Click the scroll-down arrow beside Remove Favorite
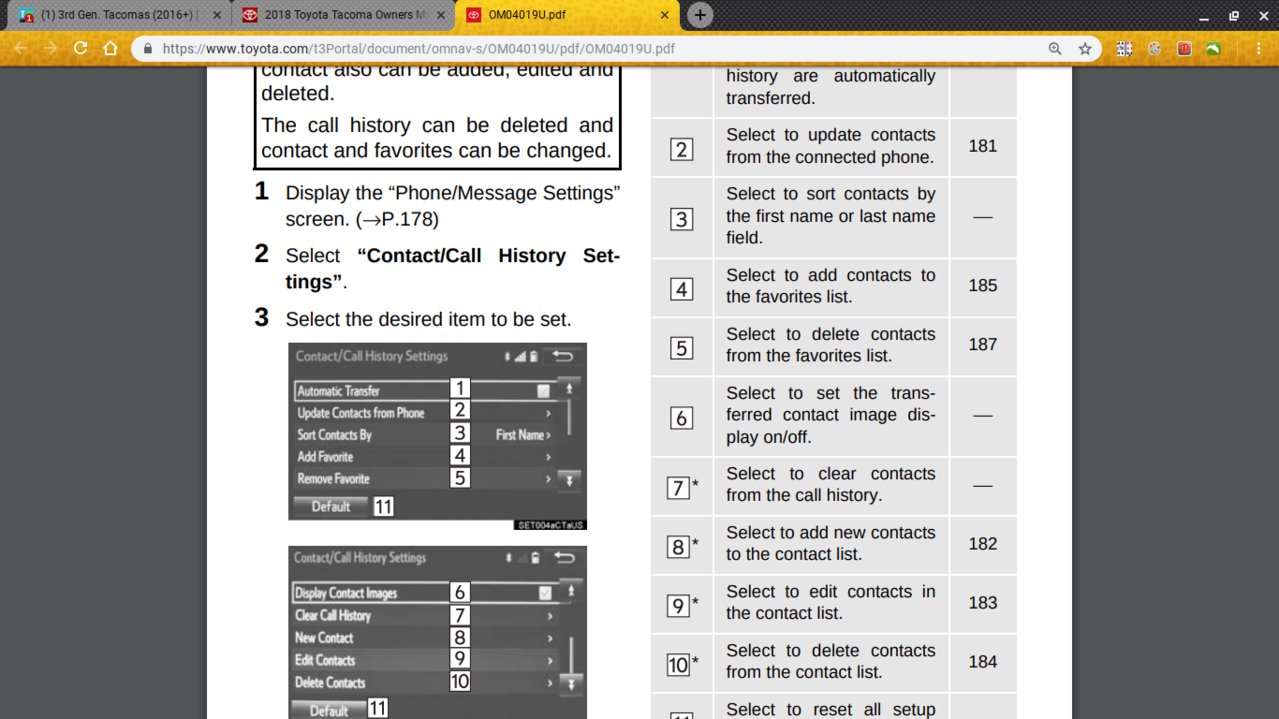The height and width of the screenshot is (719, 1279). tap(569, 480)
